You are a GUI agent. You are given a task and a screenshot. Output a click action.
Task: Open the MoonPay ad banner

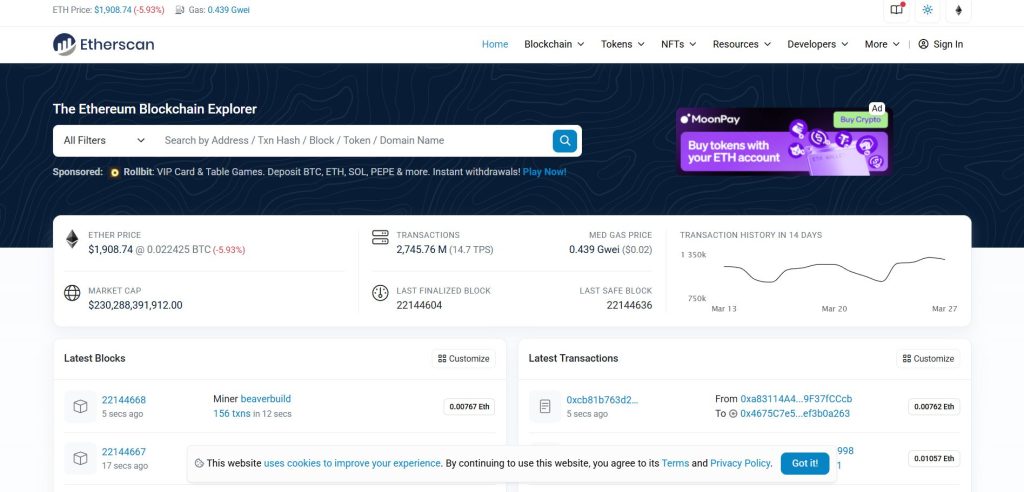coord(784,141)
